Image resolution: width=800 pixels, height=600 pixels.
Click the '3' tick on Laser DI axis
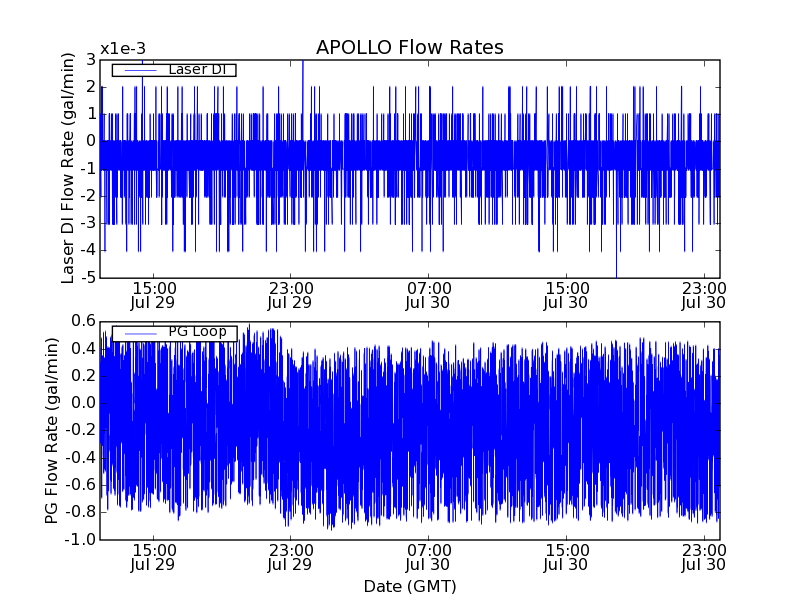91,60
